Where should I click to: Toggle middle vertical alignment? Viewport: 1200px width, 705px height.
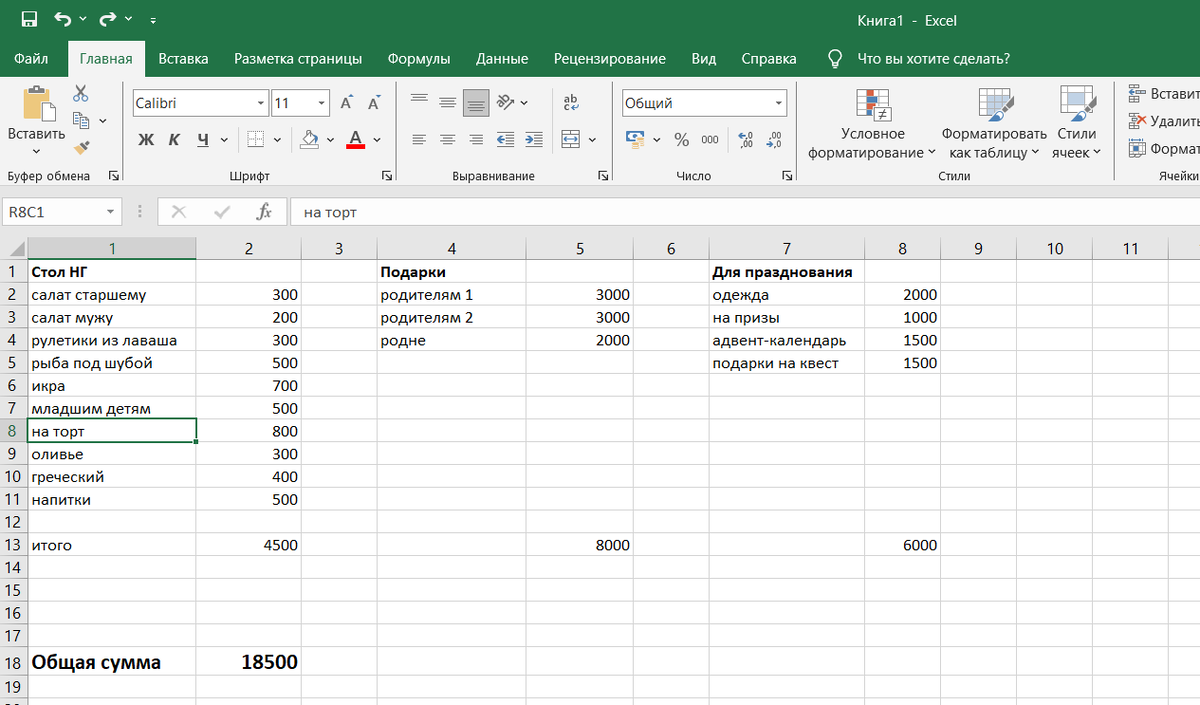tap(448, 102)
